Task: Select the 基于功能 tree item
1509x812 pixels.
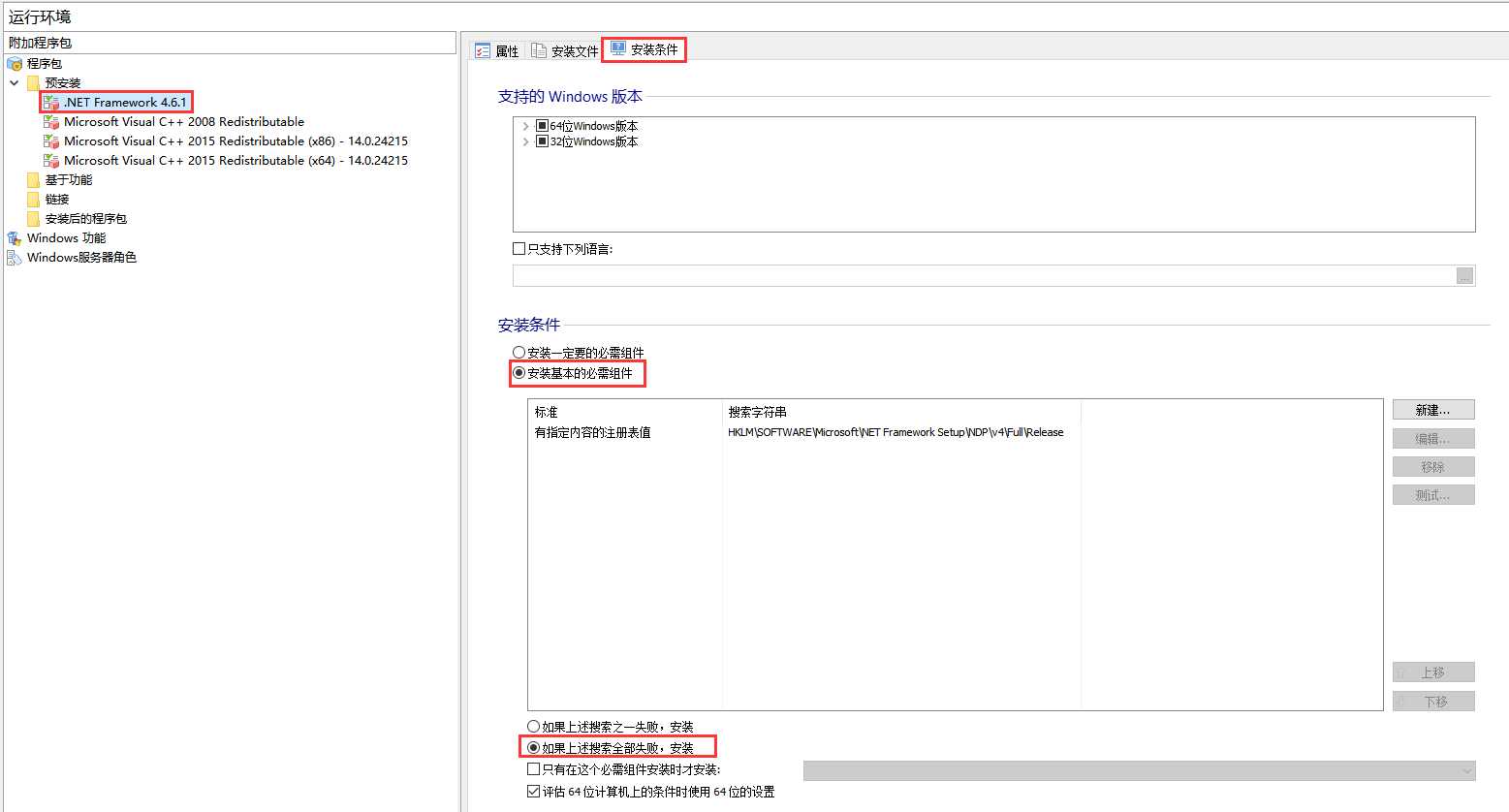Action: pyautogui.click(x=69, y=180)
